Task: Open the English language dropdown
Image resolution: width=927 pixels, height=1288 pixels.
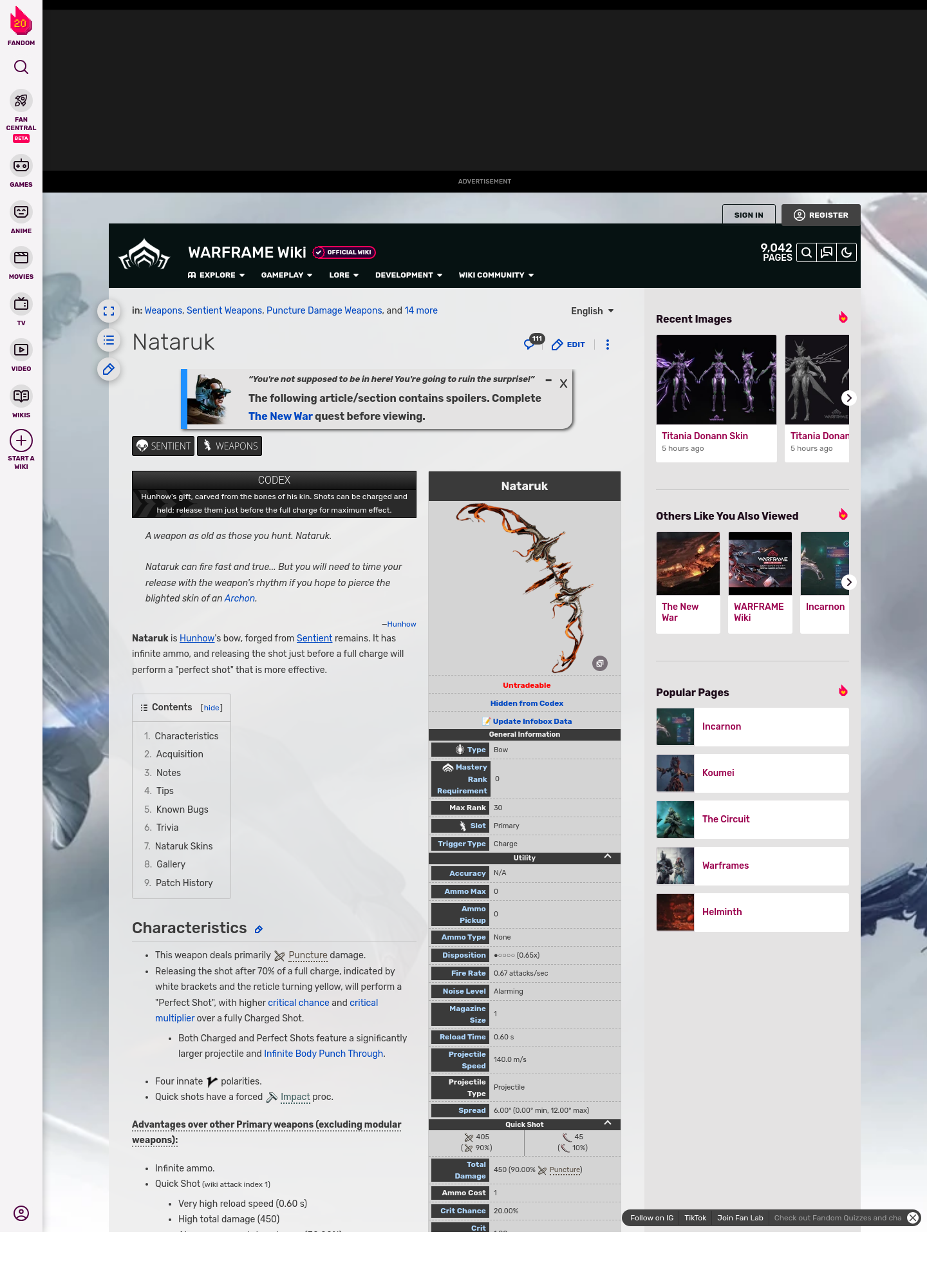Action: (592, 311)
